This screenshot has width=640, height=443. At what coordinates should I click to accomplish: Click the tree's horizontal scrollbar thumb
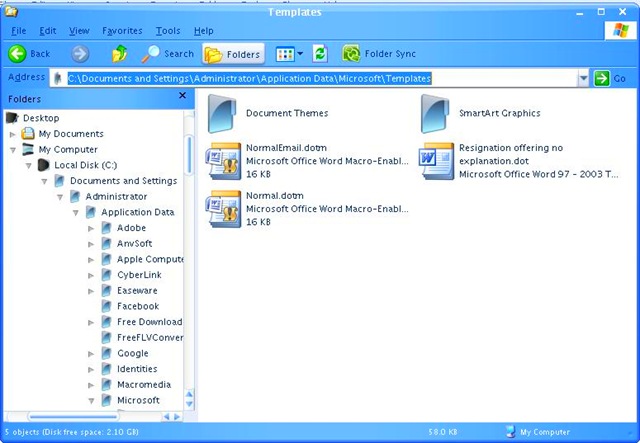point(73,417)
